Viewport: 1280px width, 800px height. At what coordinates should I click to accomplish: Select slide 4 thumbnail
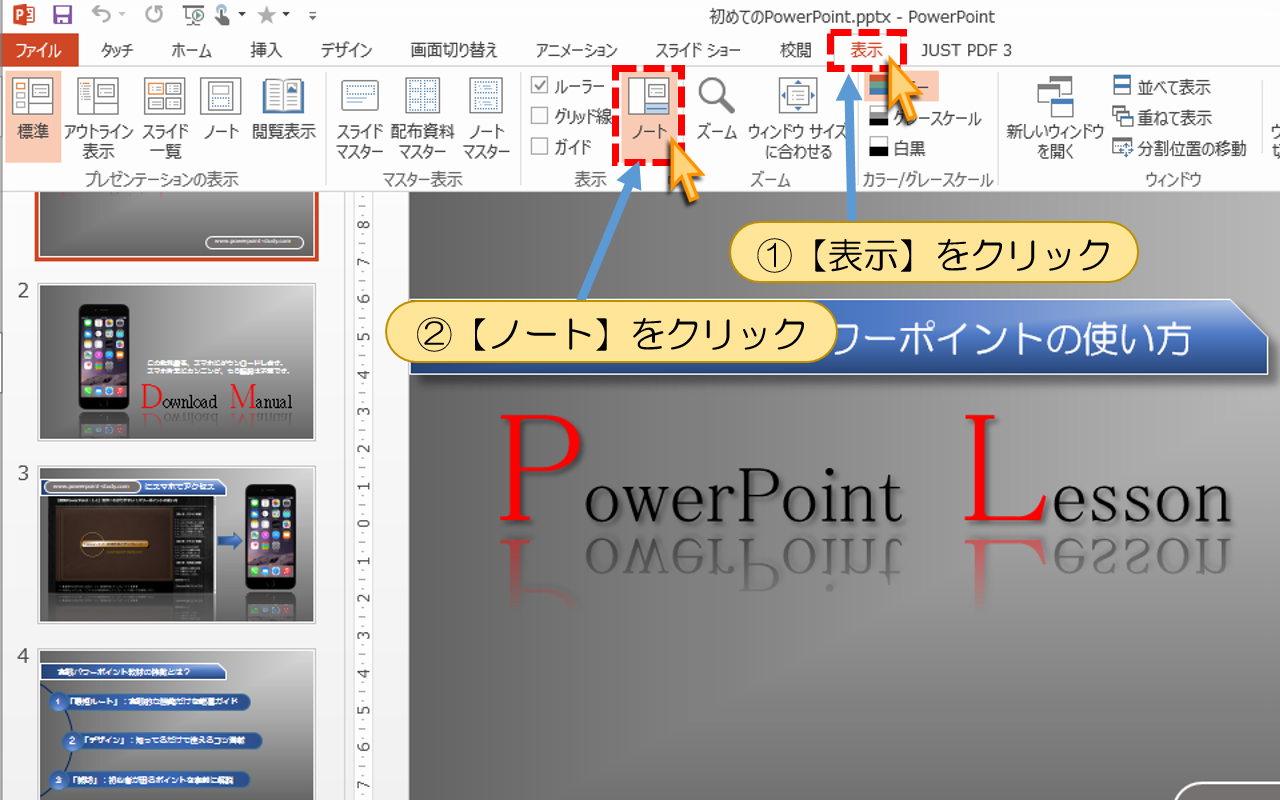(176, 724)
